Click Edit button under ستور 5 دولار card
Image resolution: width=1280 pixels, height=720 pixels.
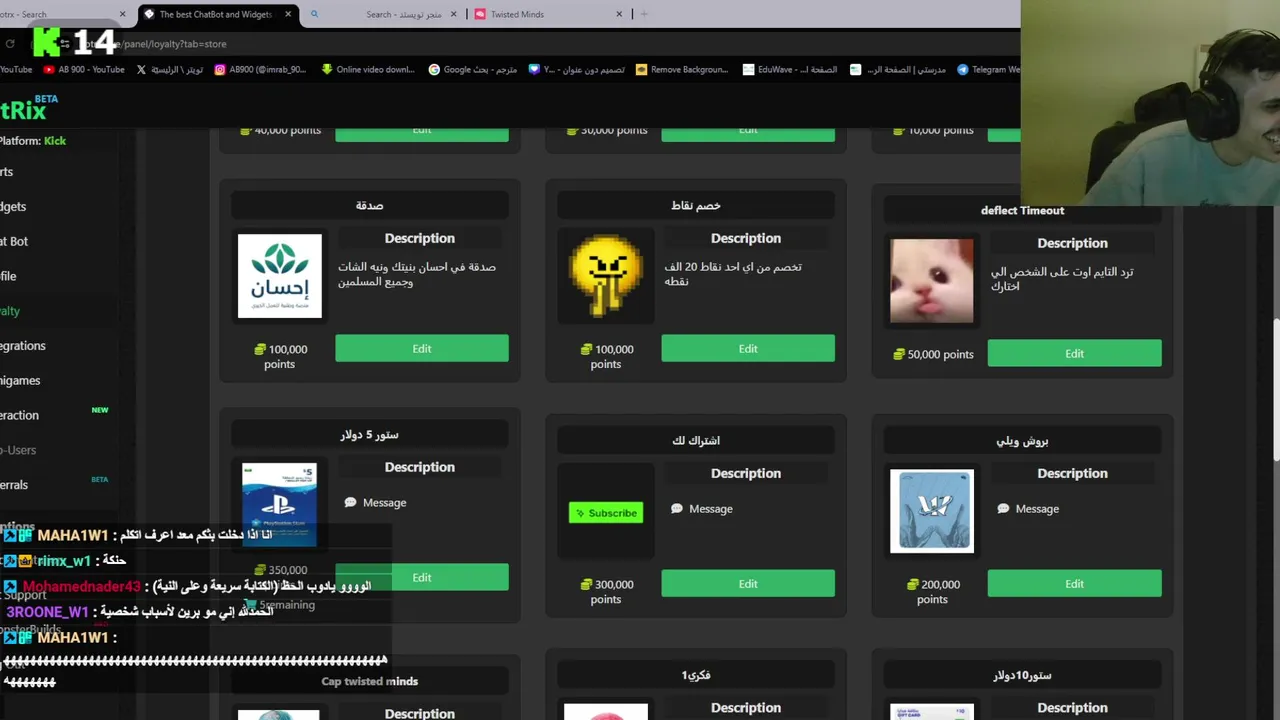[422, 577]
